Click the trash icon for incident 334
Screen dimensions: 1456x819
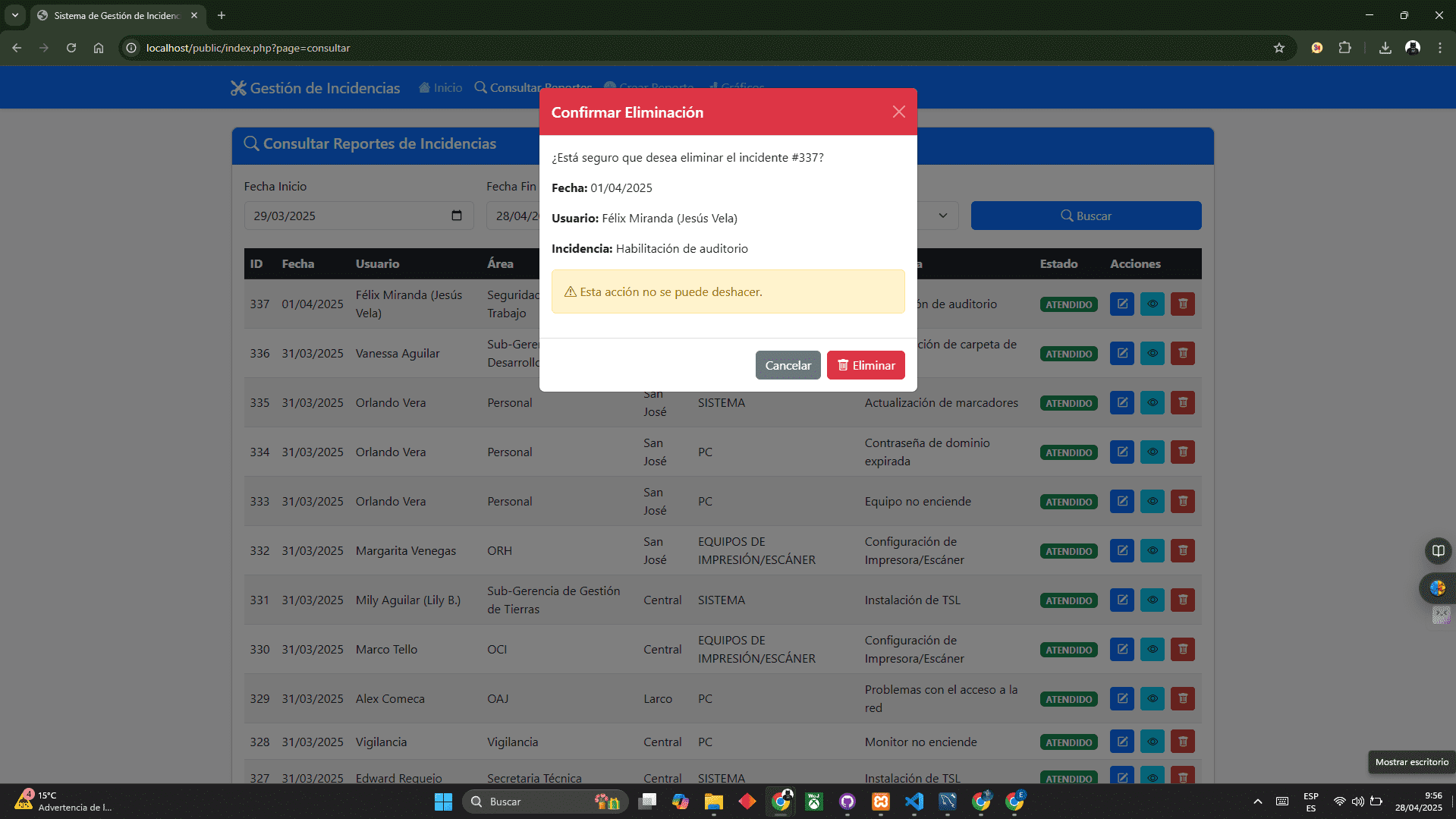(x=1182, y=452)
